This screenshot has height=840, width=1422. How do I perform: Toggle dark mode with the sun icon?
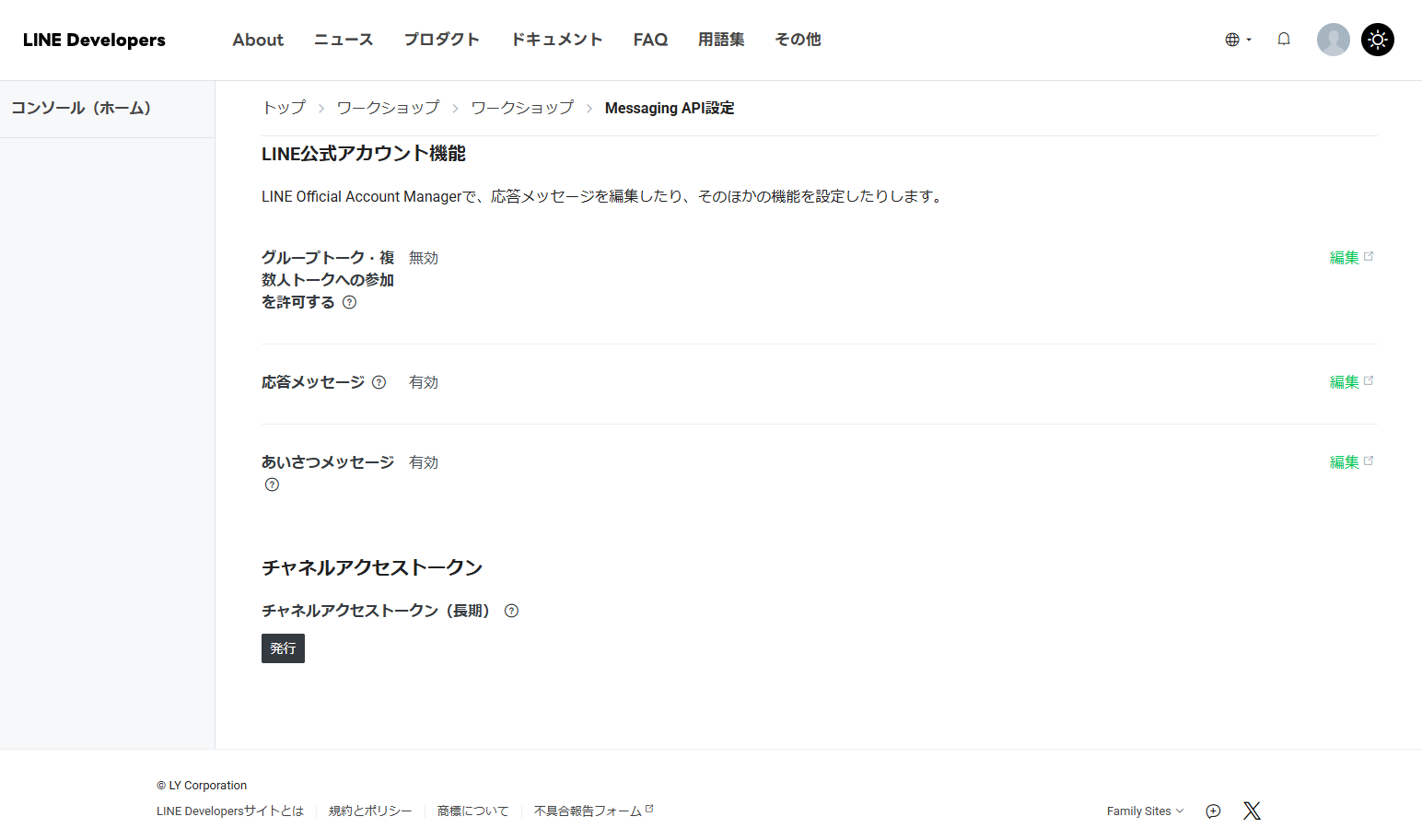tap(1378, 39)
